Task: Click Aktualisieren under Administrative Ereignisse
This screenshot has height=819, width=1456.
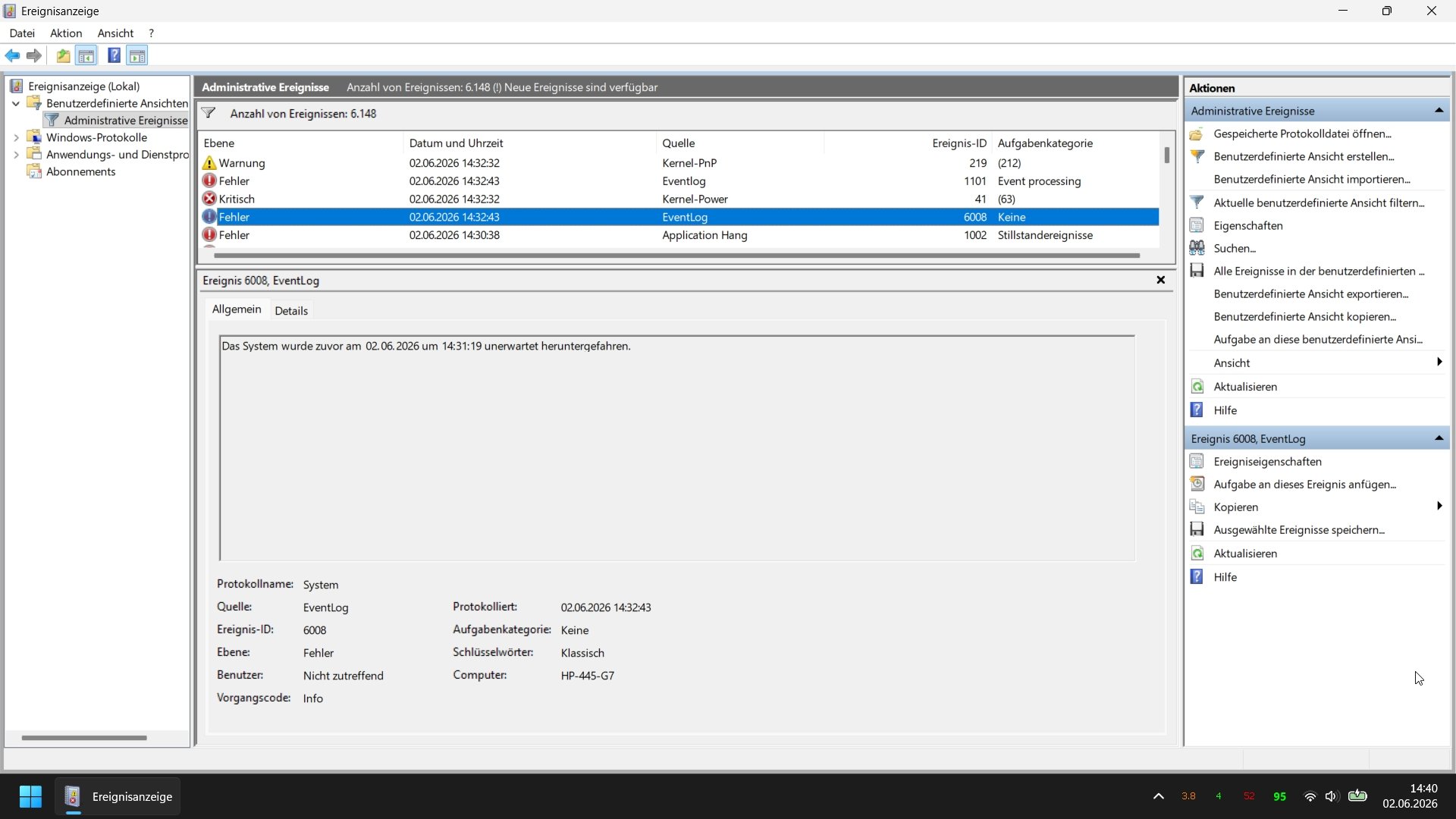Action: pos(1245,387)
